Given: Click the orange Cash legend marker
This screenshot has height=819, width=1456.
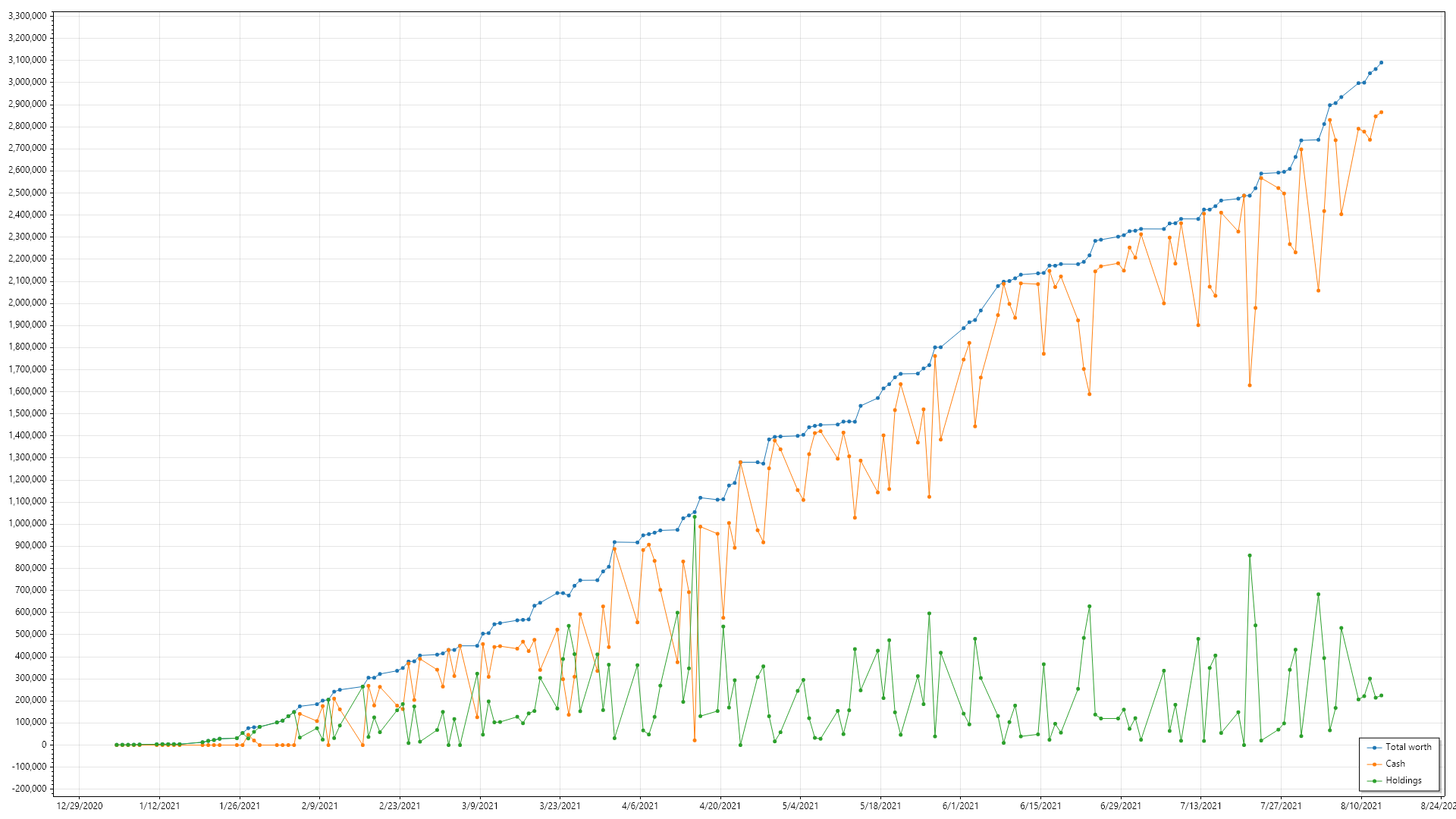Looking at the screenshot, I should pos(1375,764).
